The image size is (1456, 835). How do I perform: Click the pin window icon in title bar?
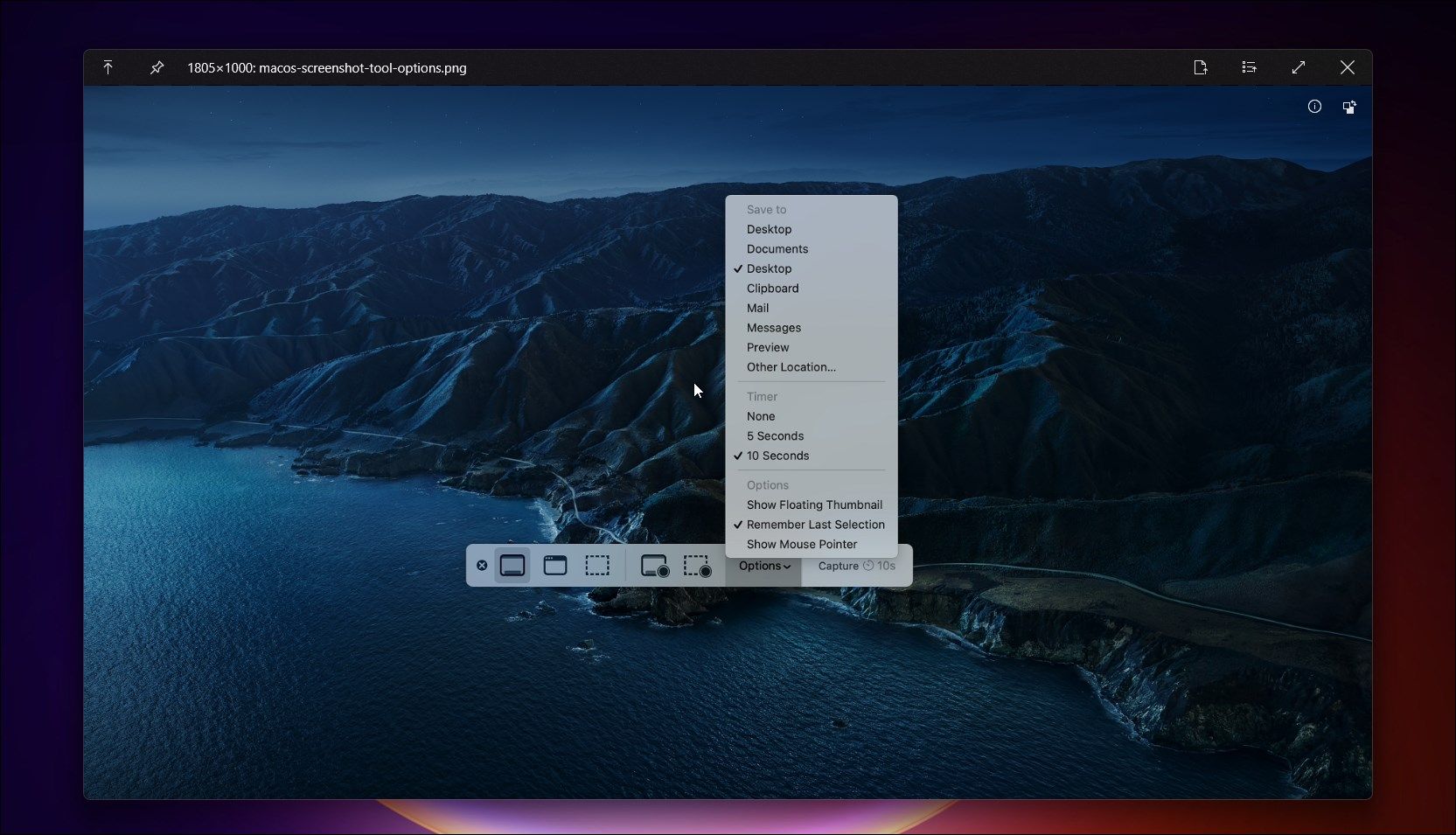click(x=157, y=67)
